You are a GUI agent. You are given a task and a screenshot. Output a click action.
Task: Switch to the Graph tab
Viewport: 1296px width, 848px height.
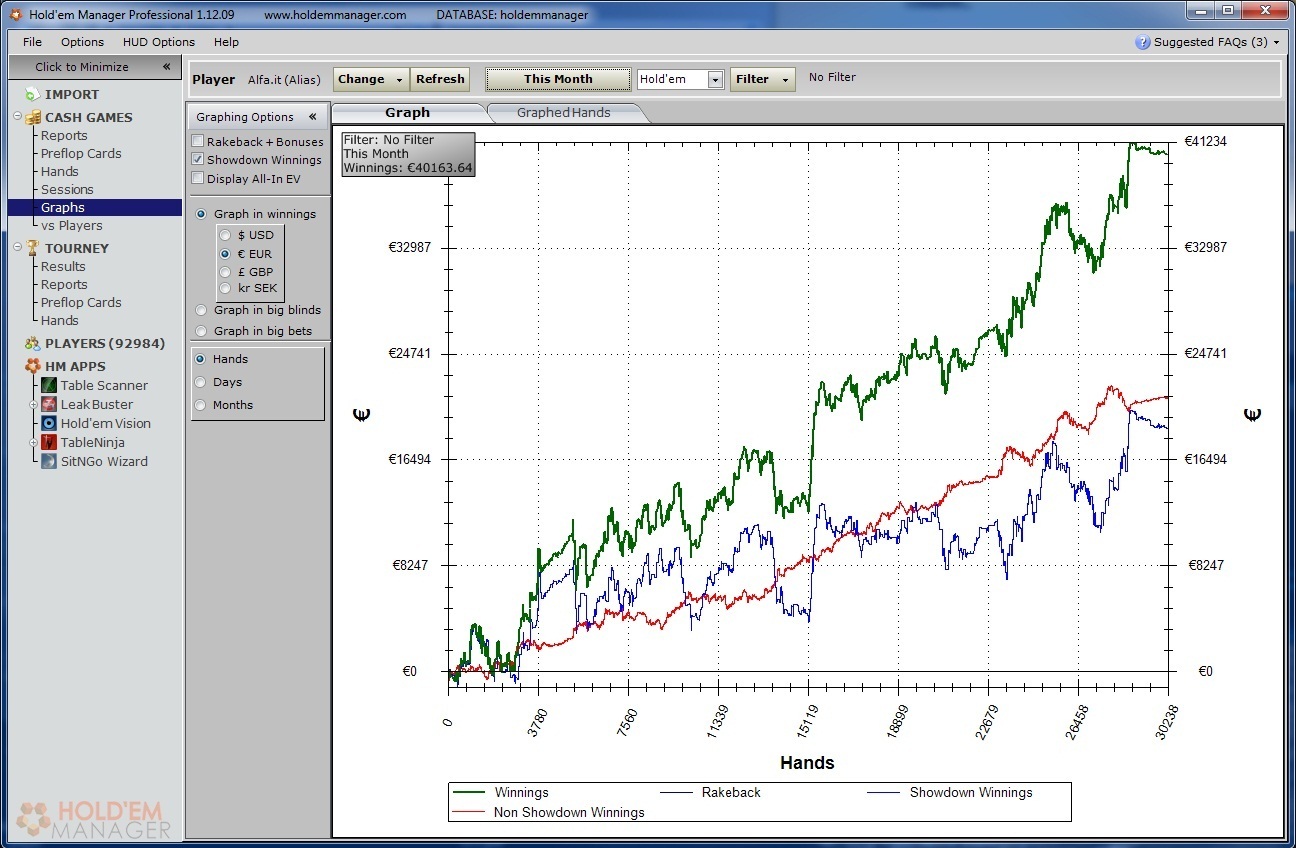tap(408, 112)
